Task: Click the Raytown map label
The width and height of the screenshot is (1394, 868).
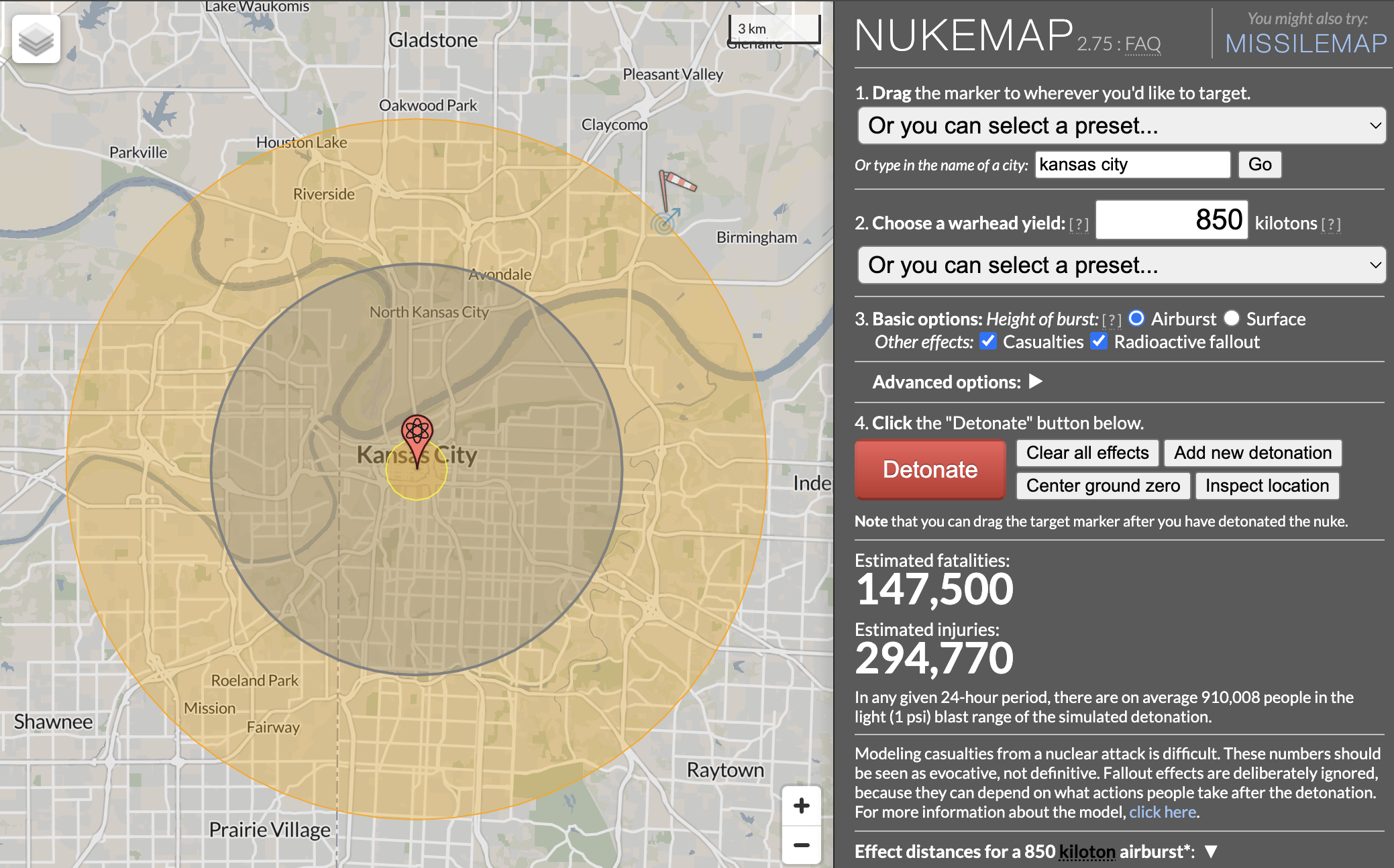Action: coord(725,770)
